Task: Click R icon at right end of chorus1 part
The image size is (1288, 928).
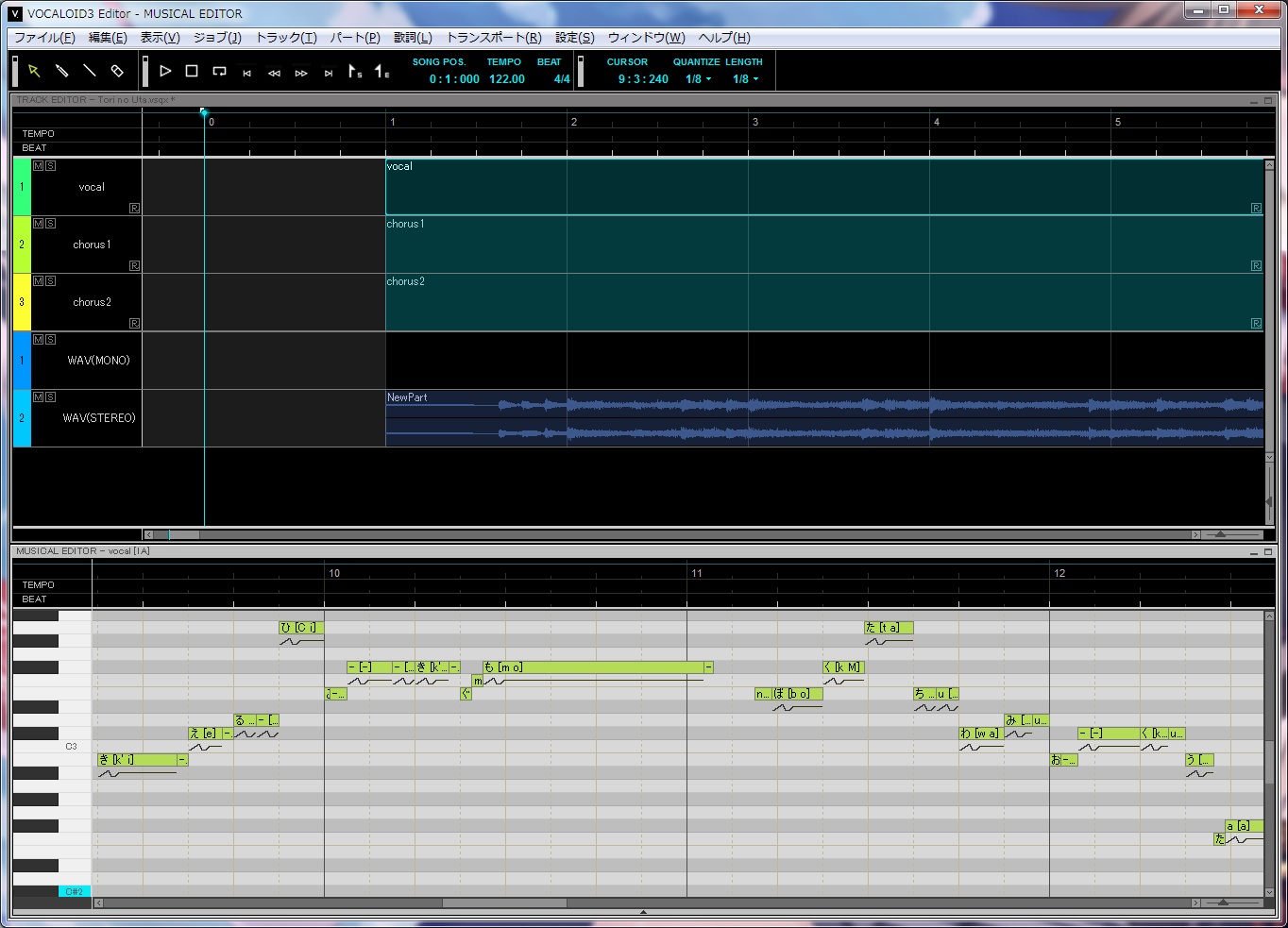Action: pos(1256,265)
